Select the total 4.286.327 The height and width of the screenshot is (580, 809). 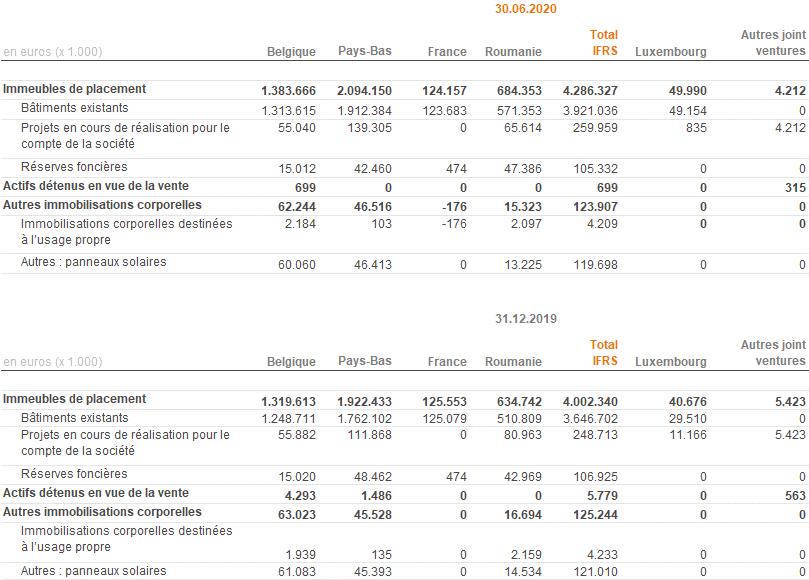click(590, 91)
